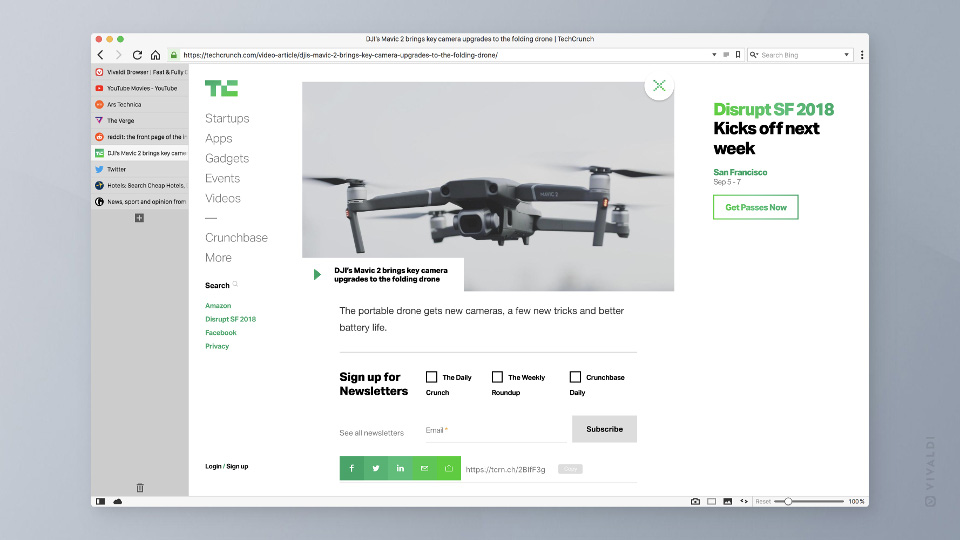960x540 pixels.
Task: Click the Subscribe button
Action: (x=604, y=429)
